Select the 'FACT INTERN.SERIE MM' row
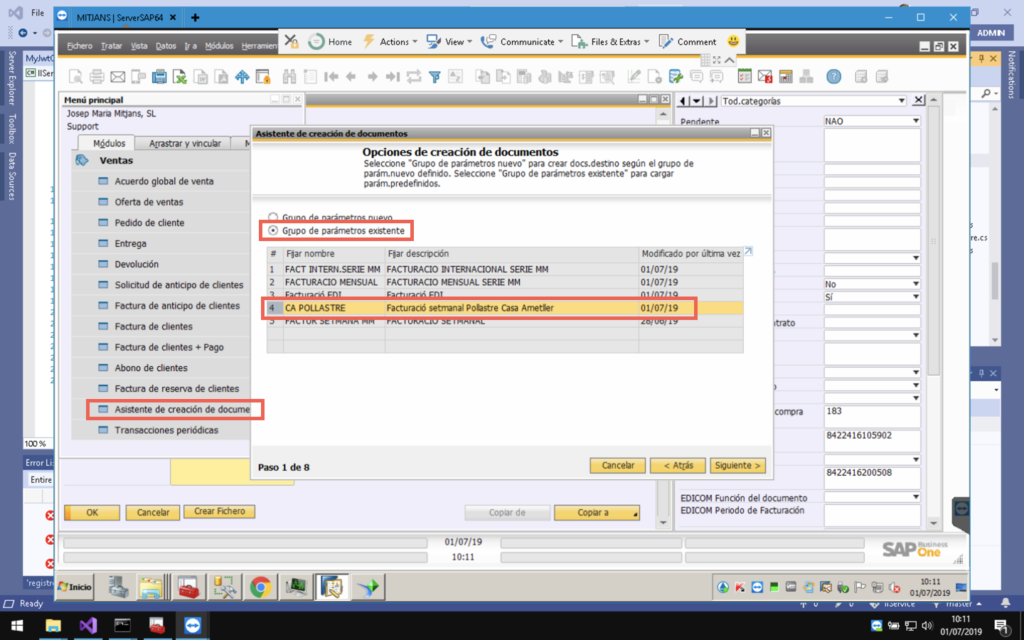This screenshot has width=1024, height=640. (505, 269)
